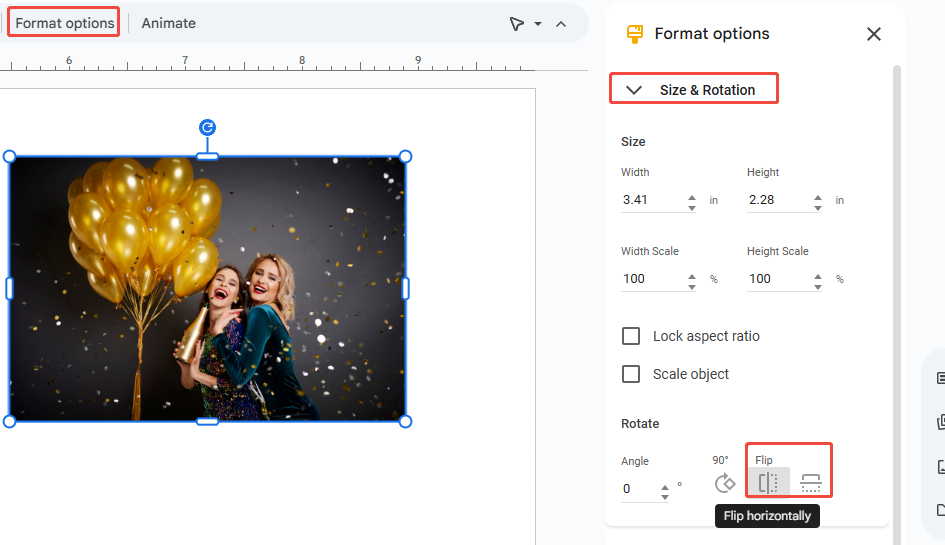Click the Format options panel scrollbar
The height and width of the screenshot is (545, 945).
coord(897,304)
